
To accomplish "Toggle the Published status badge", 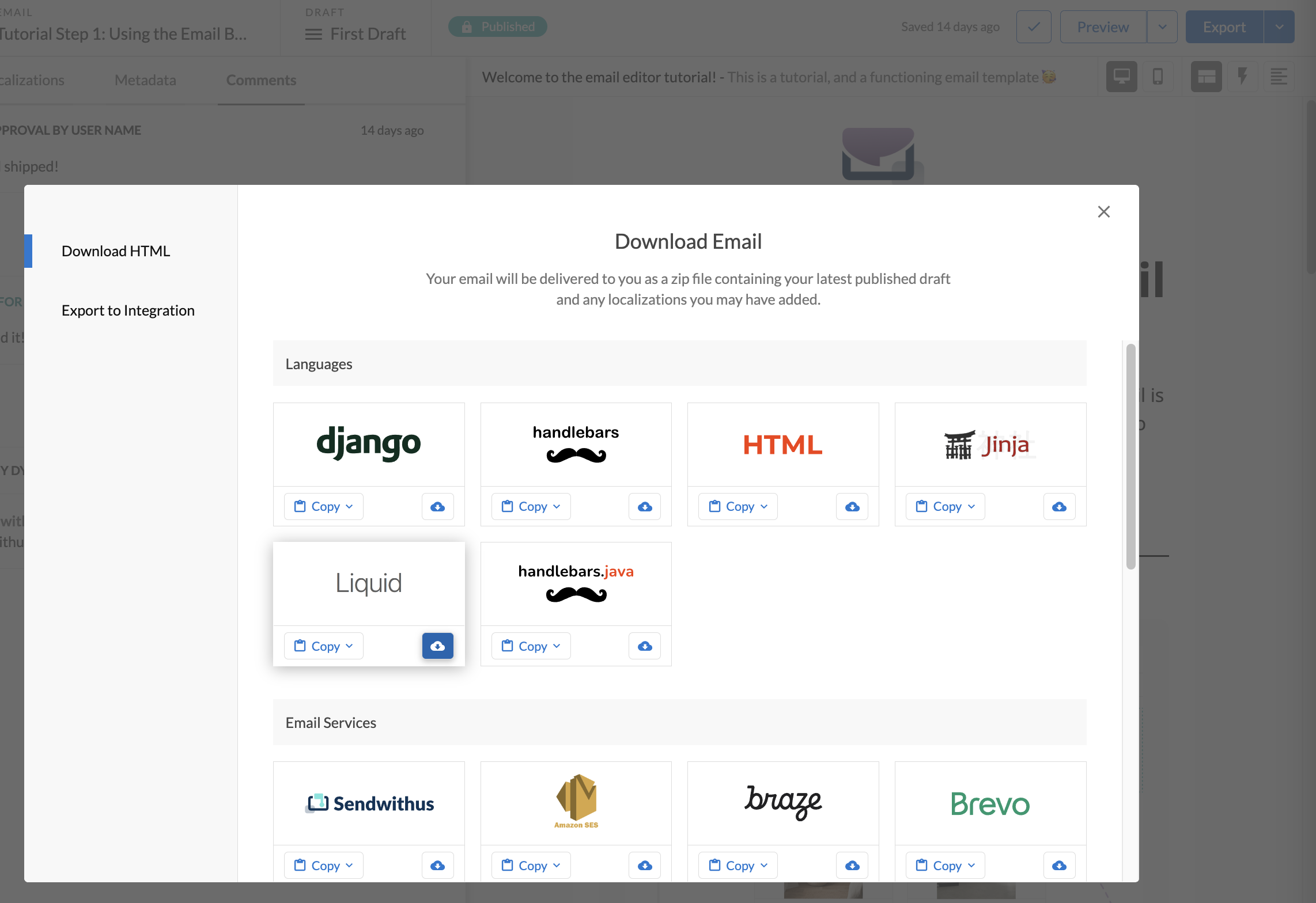I will point(498,26).
